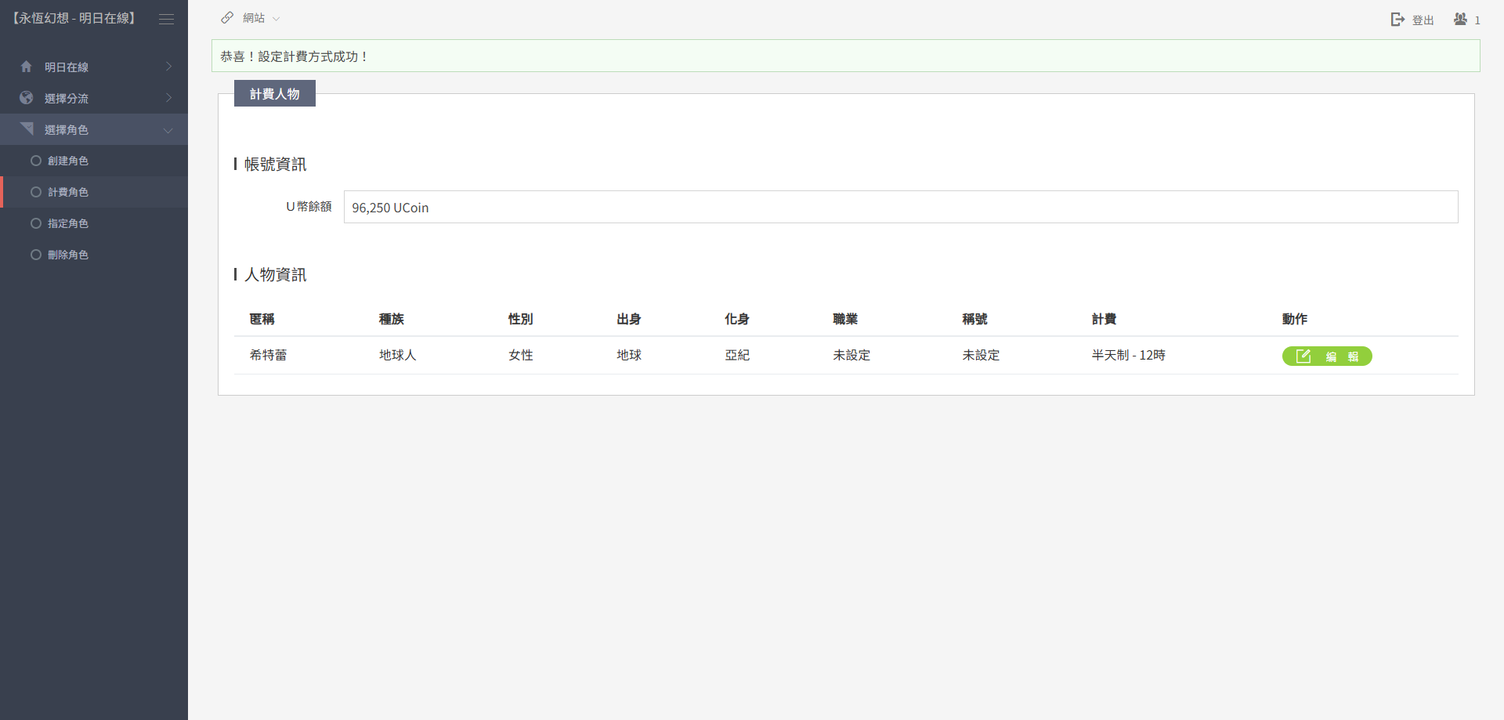The height and width of the screenshot is (720, 1504).
Task: Click the home icon for 明日在線
Action: (x=26, y=67)
